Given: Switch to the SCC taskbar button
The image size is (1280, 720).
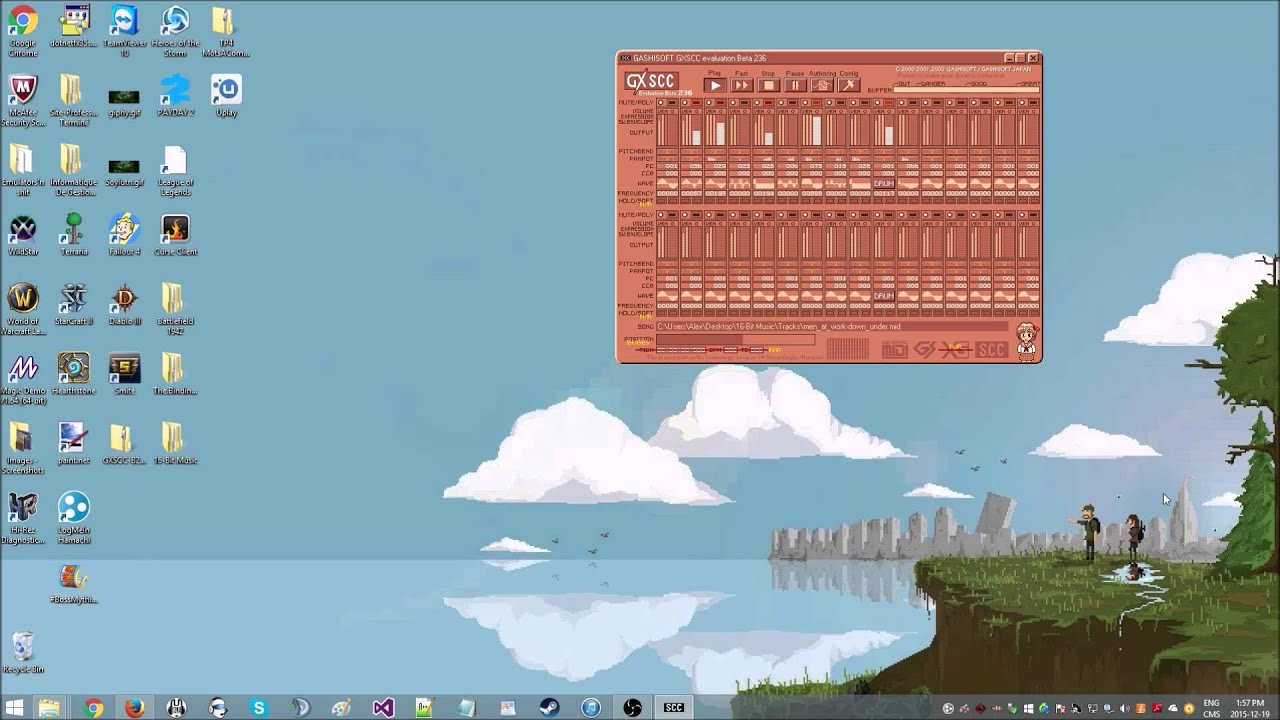Looking at the screenshot, I should point(674,708).
